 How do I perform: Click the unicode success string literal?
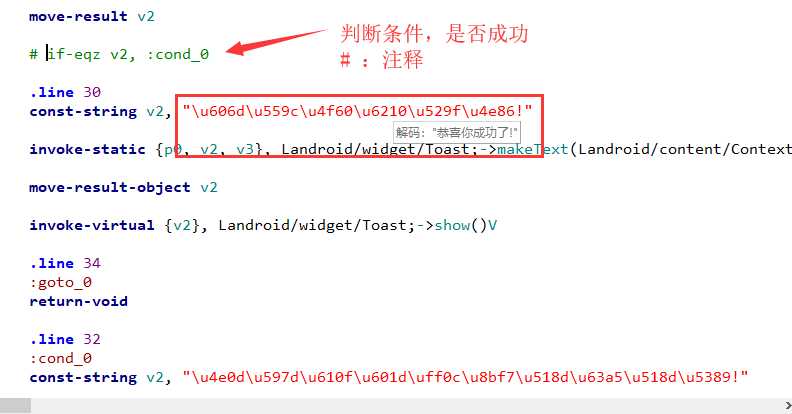(x=357, y=111)
